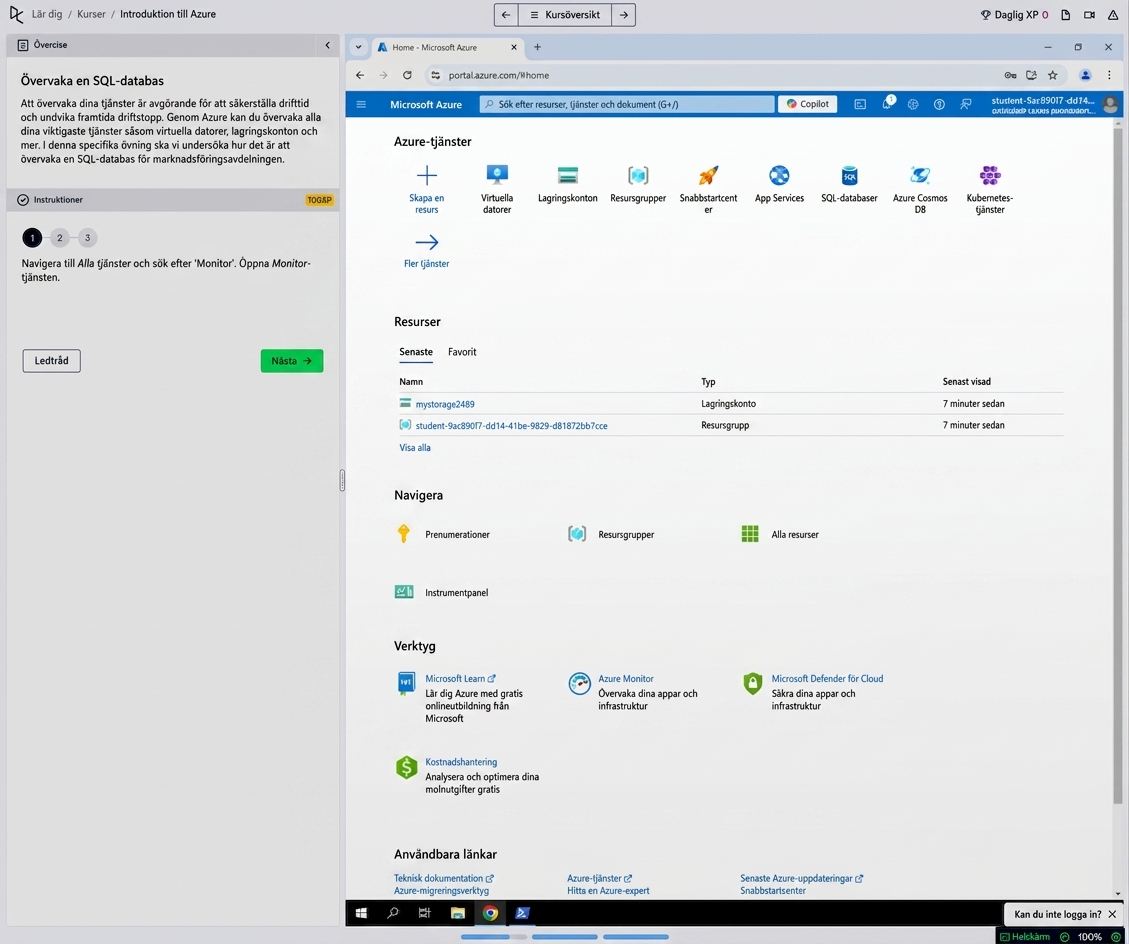The height and width of the screenshot is (944, 1129).
Task: Open PowerShell from the taskbar
Action: pos(523,913)
